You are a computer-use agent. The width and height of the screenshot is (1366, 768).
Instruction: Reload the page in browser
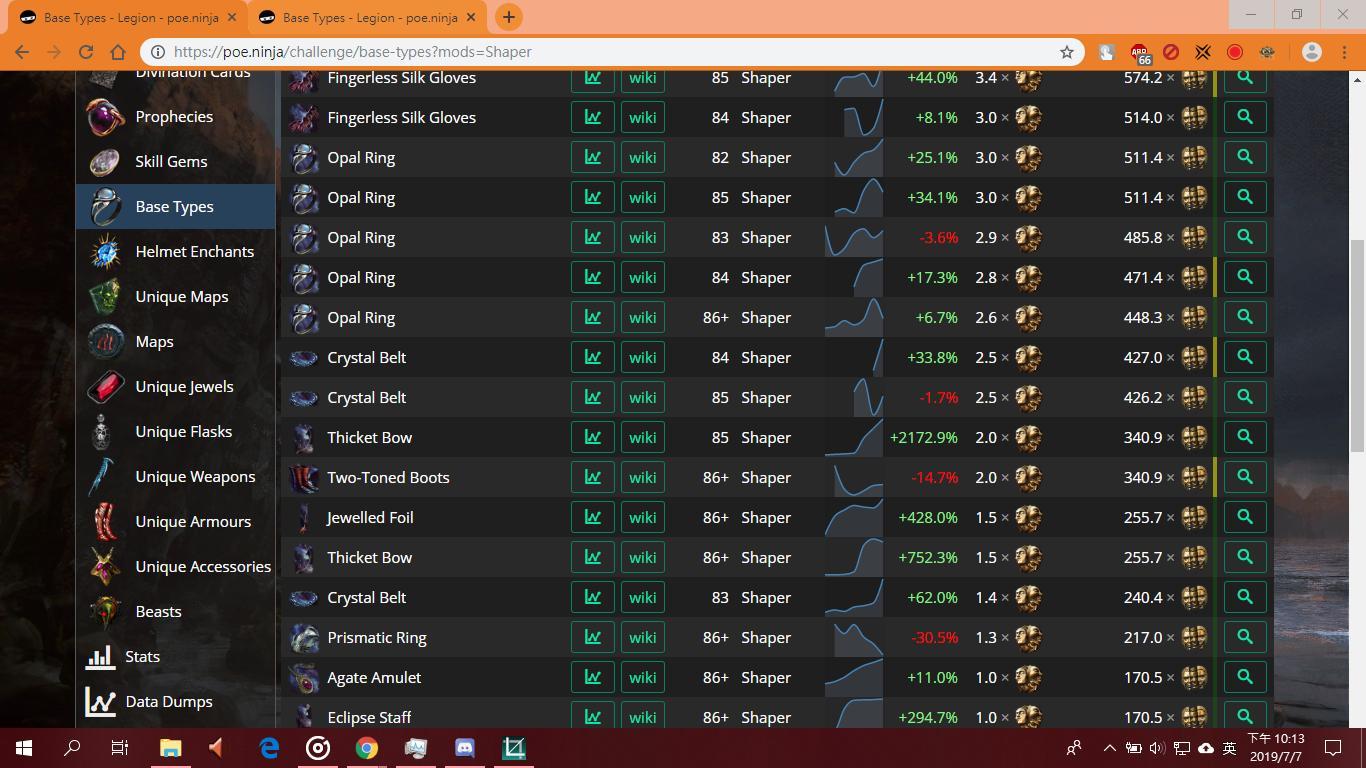(x=86, y=52)
